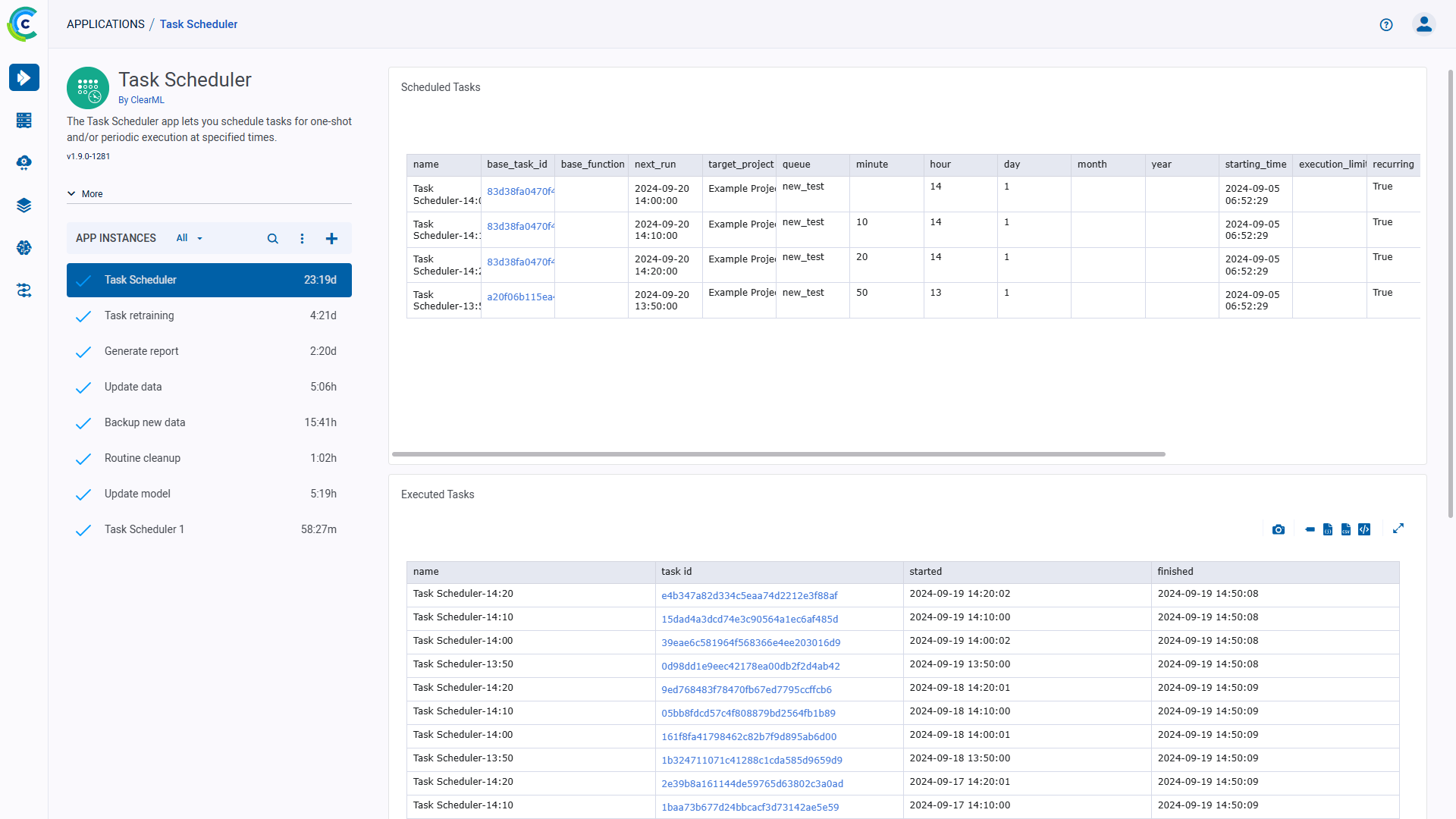Select the Datasets icon in the sidebar
Screen dimensions: 1456x819
pos(24,205)
